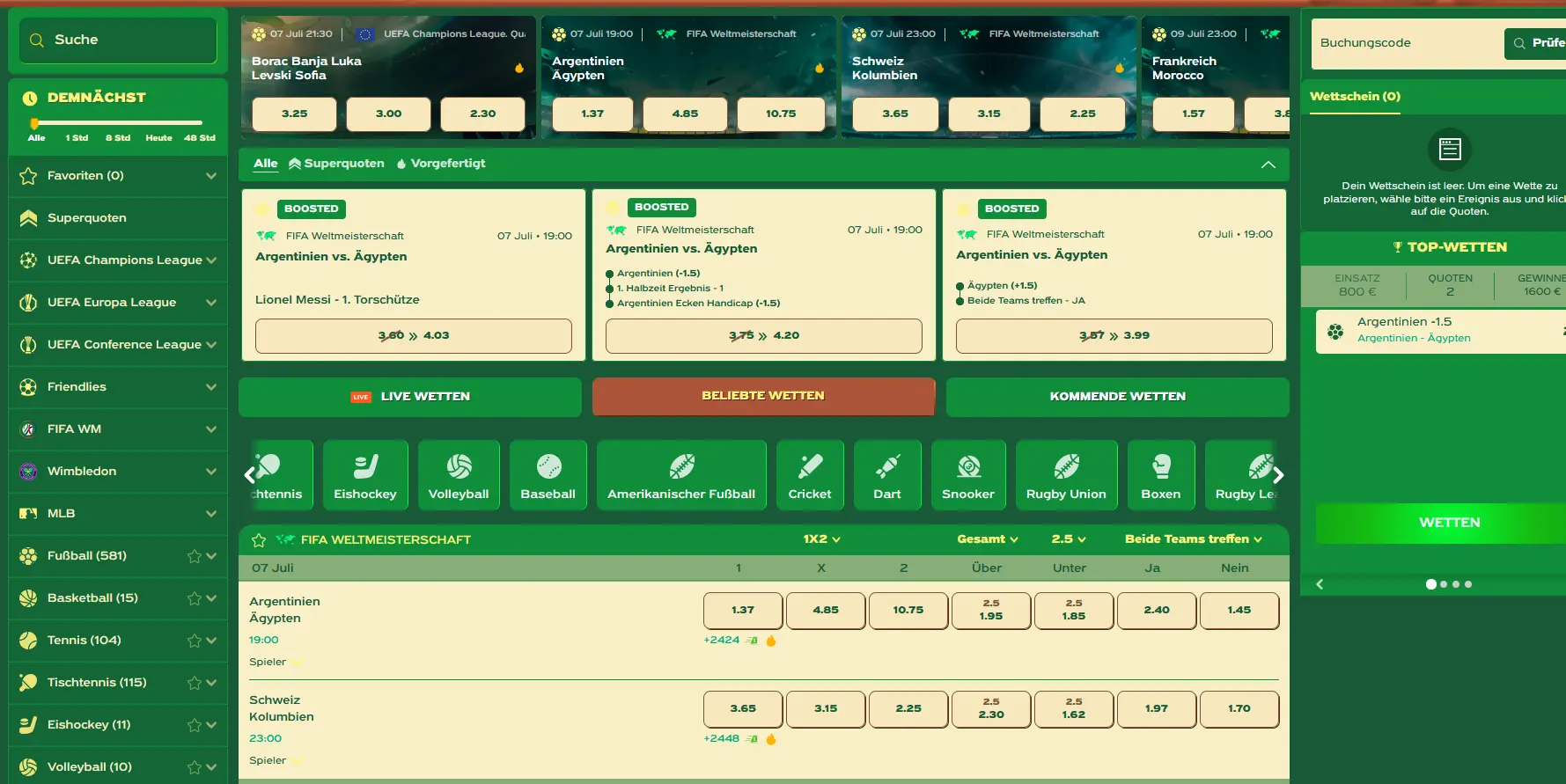The image size is (1566, 784).
Task: Open the LIVE WETTEN tab
Action: coord(410,397)
